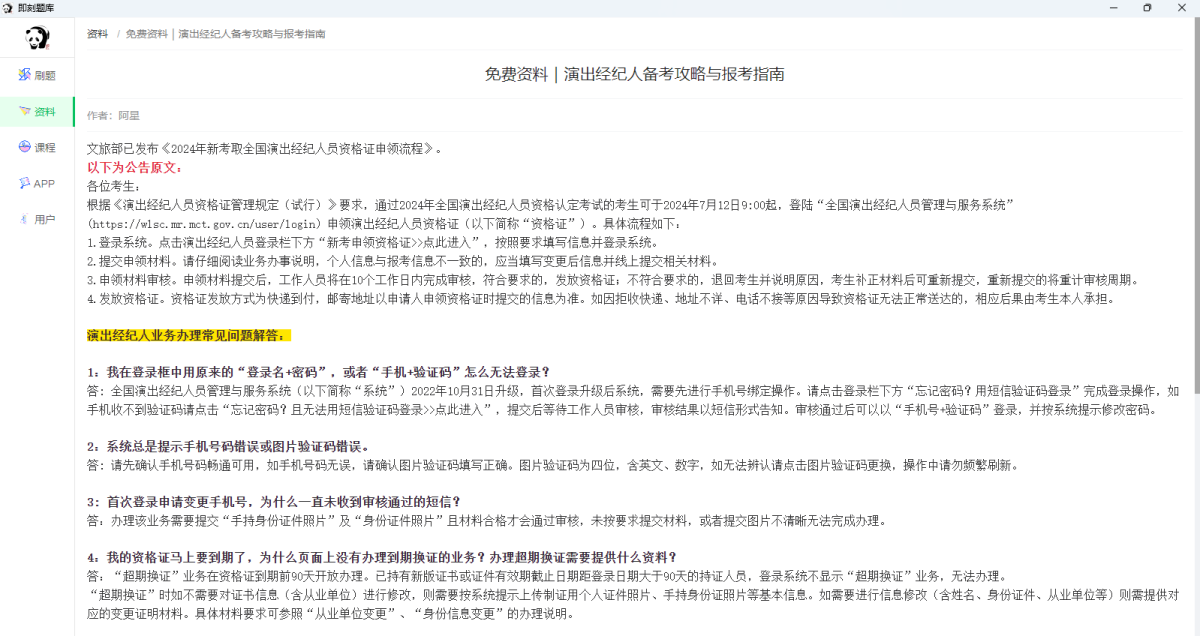
Task: Click FAQ question 1 about login failure
Action: 318,372
